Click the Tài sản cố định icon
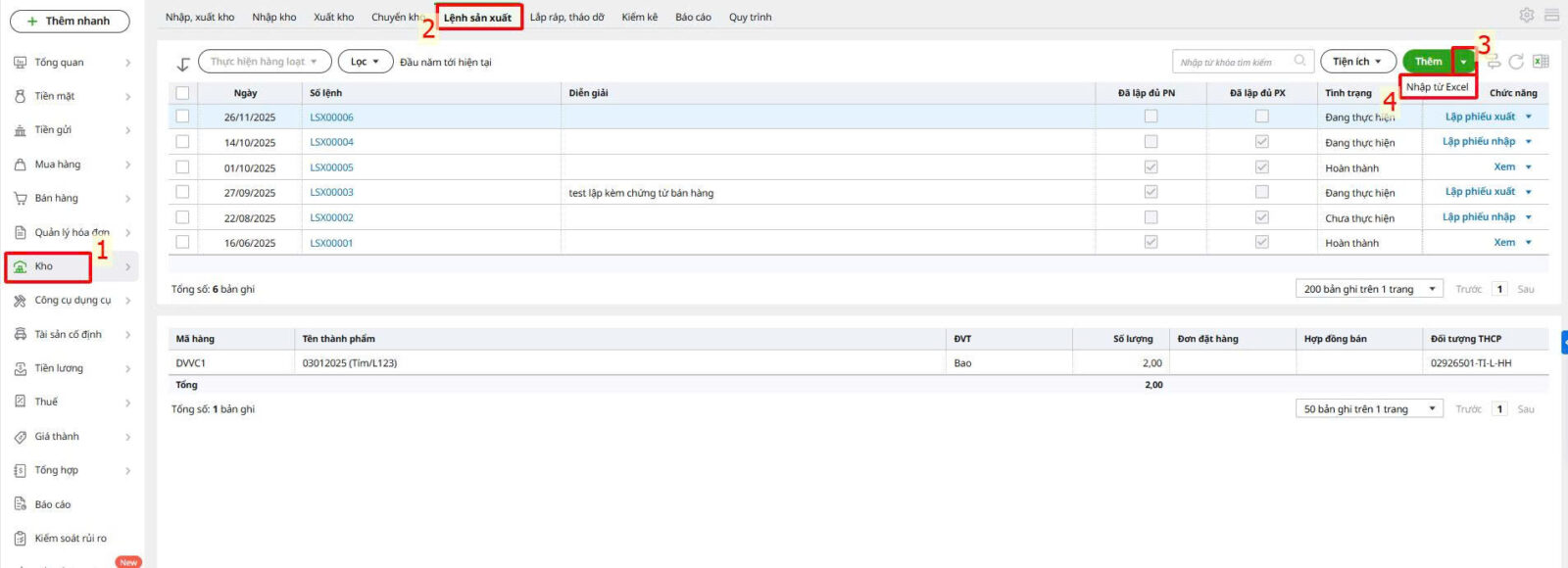Viewport: 1568px width, 568px height. point(20,335)
